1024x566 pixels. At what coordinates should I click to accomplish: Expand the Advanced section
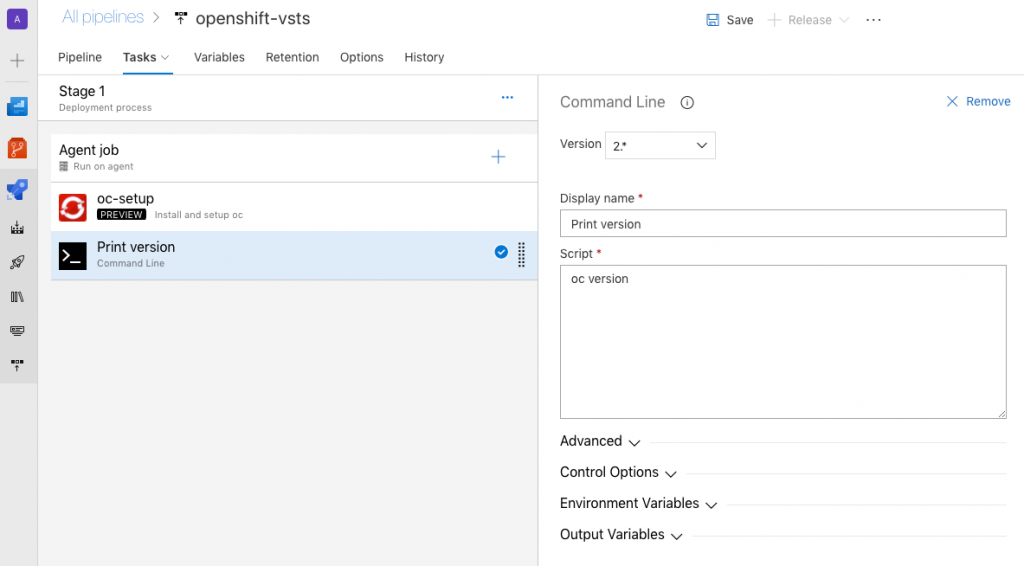pyautogui.click(x=600, y=441)
